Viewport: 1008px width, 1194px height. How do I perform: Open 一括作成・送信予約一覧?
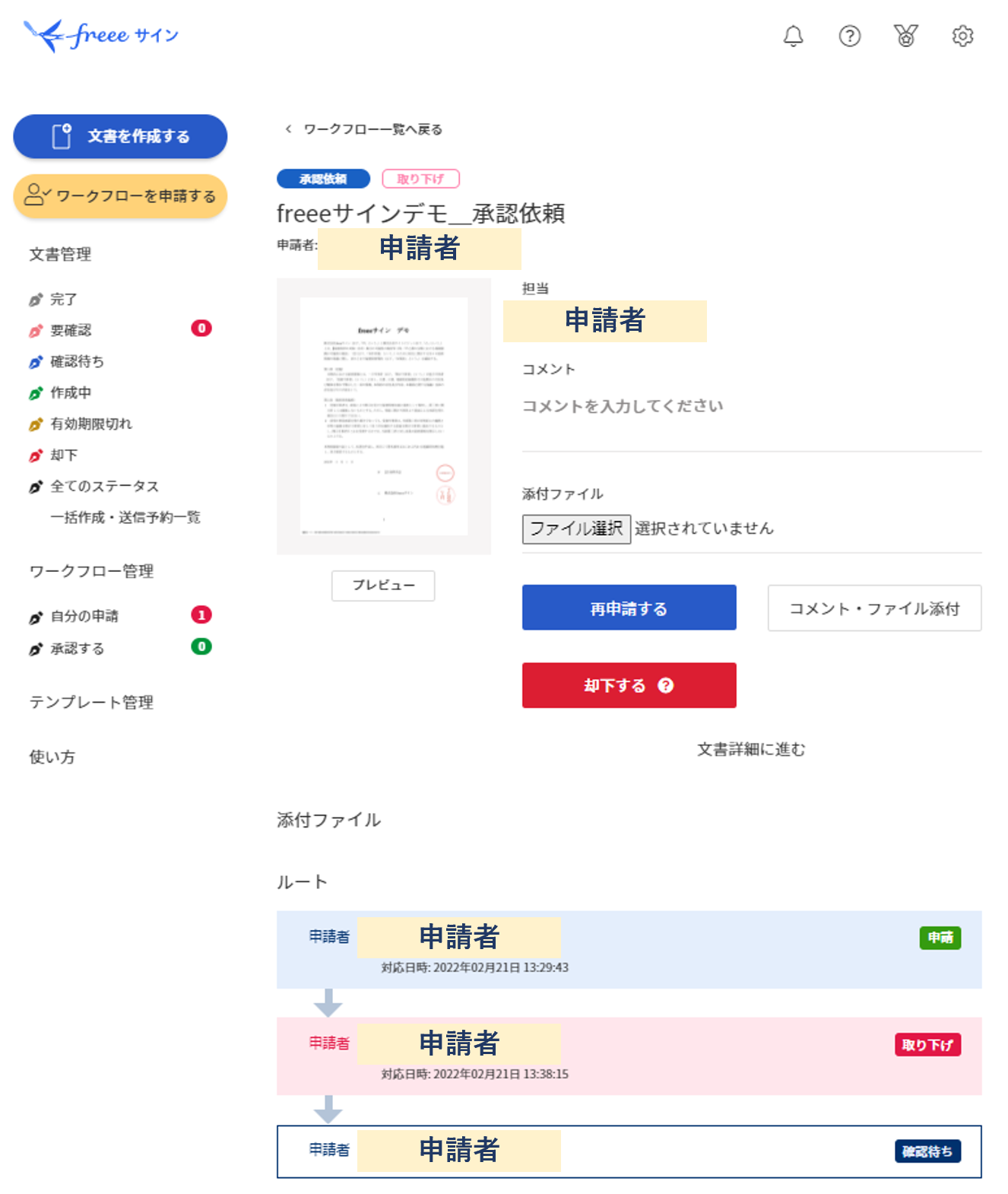[125, 518]
